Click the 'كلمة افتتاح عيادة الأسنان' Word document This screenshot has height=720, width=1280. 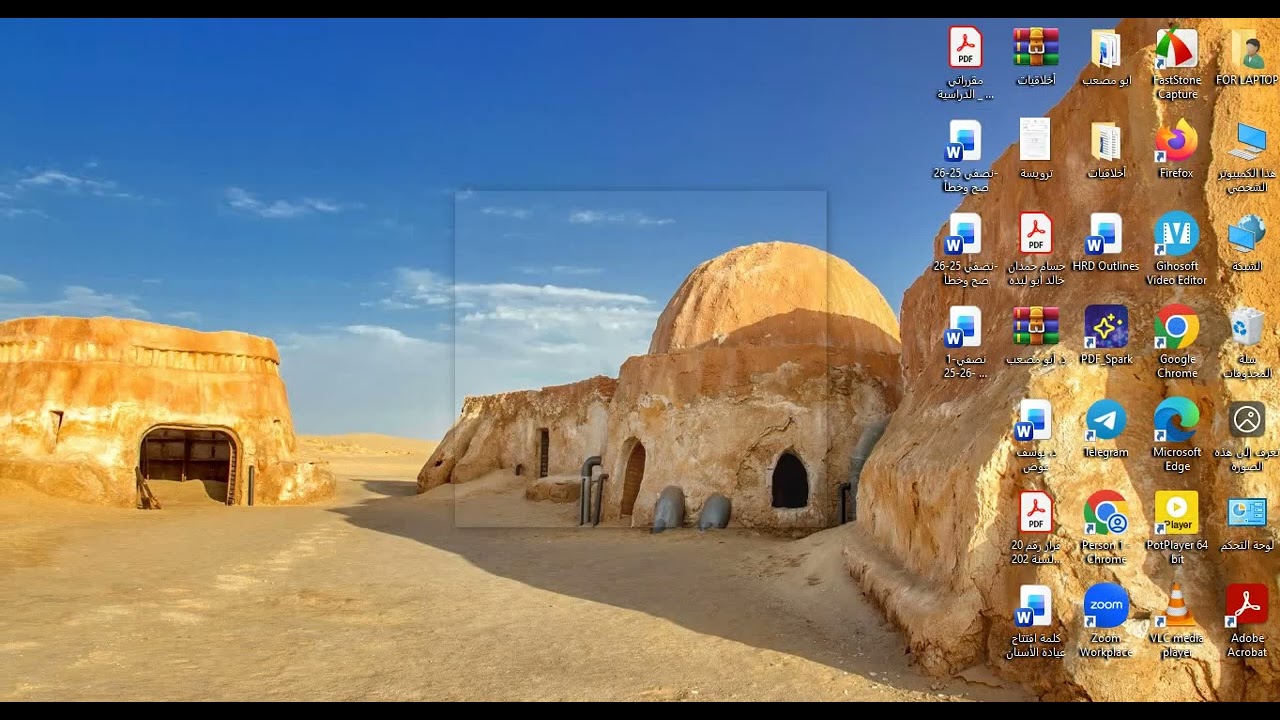pos(1036,621)
